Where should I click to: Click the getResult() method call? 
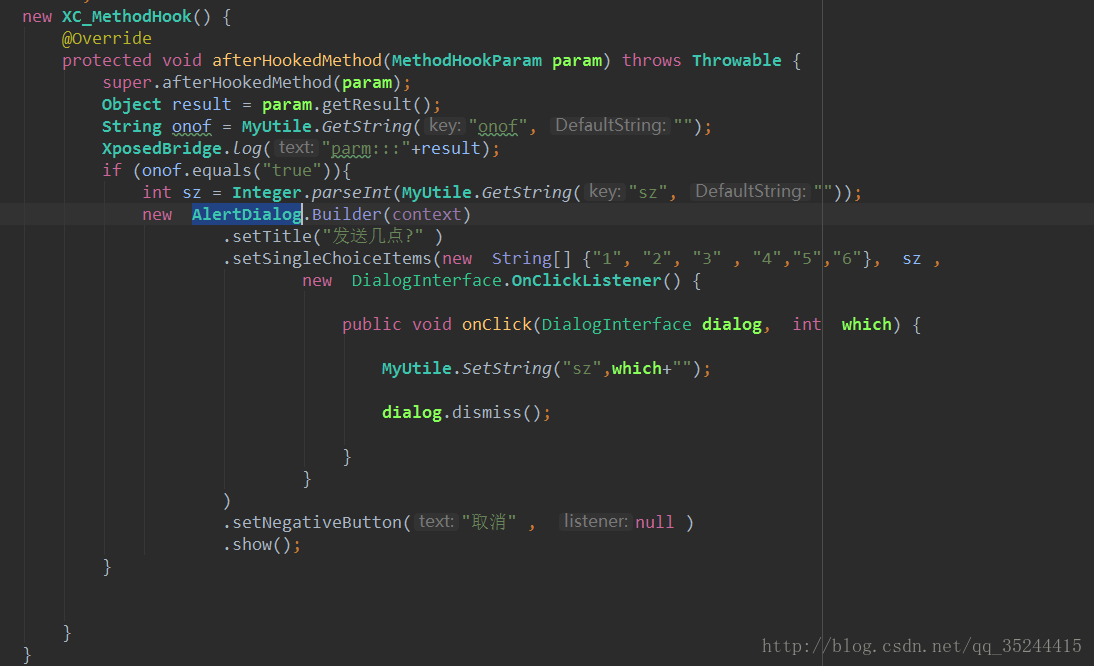tap(385, 104)
